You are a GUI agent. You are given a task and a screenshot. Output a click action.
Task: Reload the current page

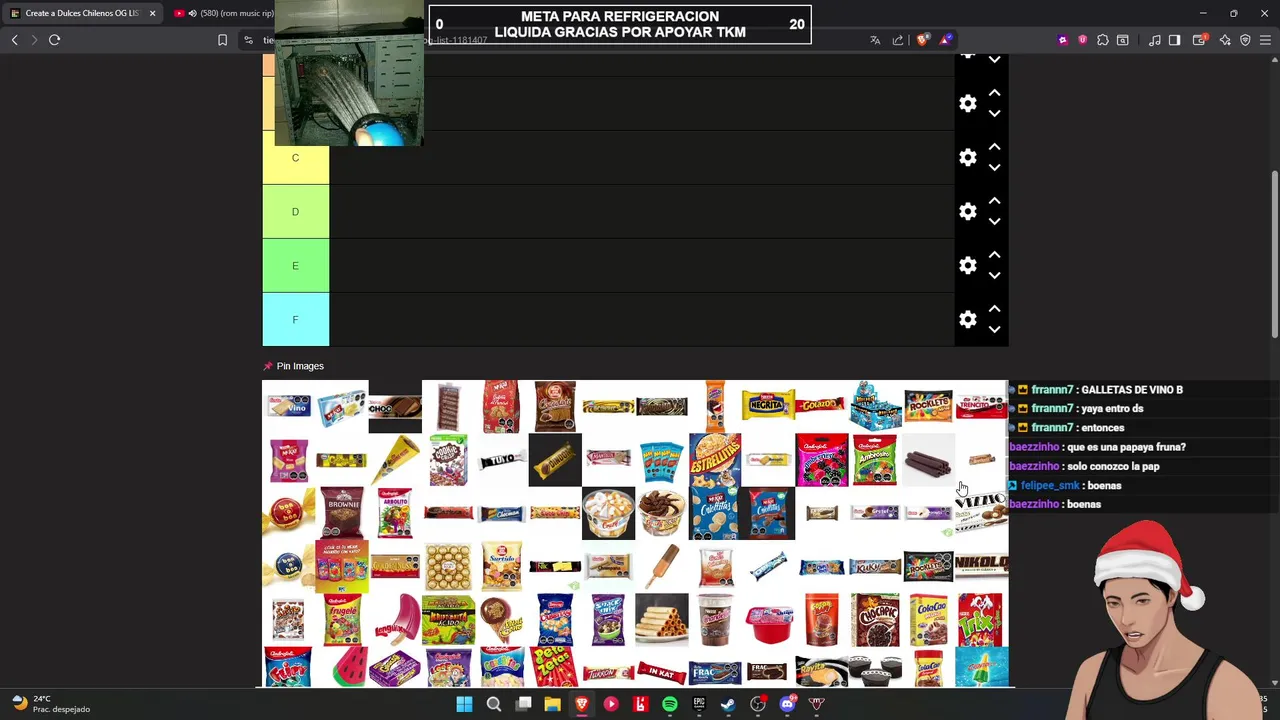(54, 40)
